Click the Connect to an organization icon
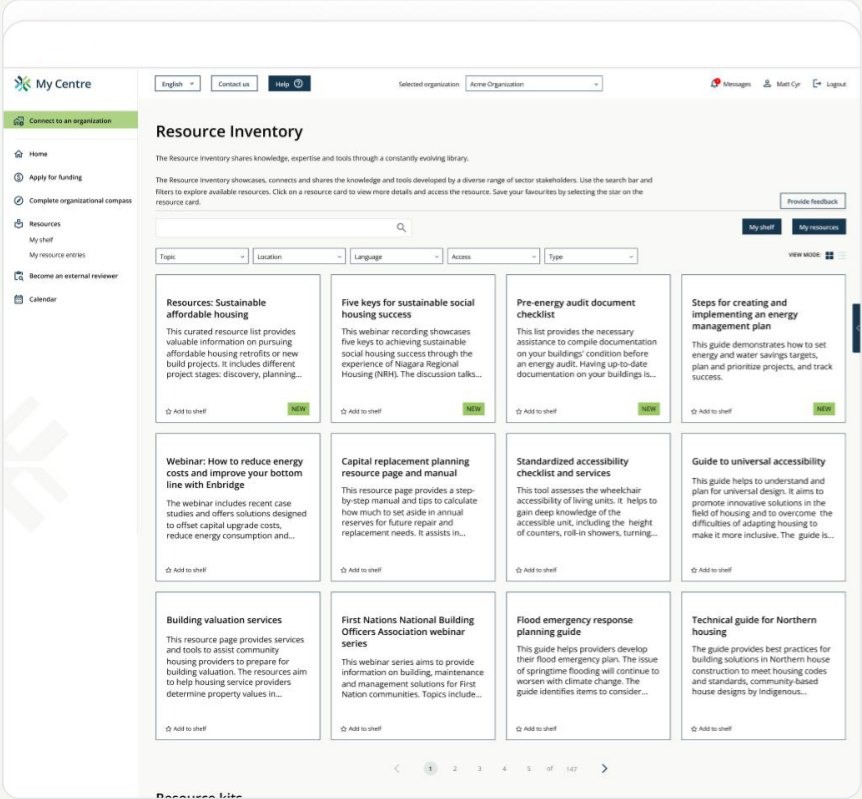The height and width of the screenshot is (799, 862). point(19,120)
